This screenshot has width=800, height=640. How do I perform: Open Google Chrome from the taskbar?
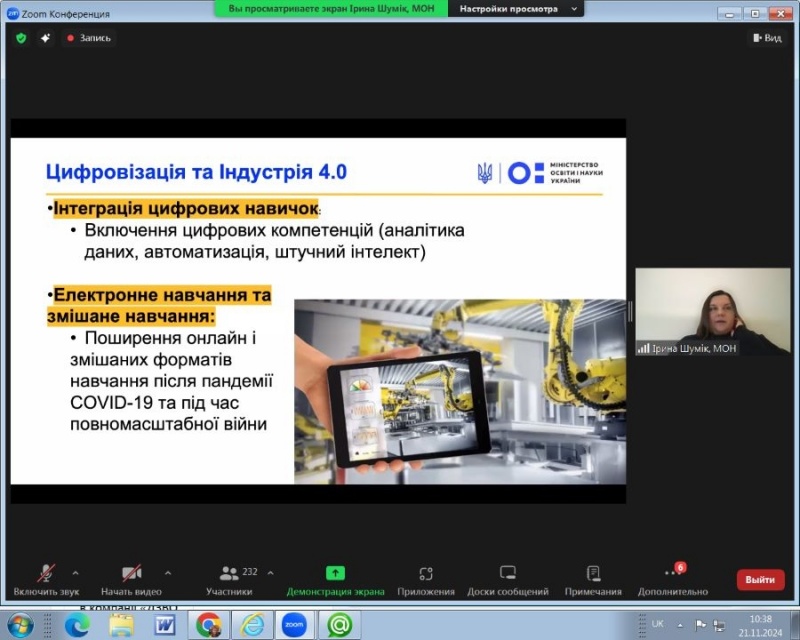click(x=208, y=625)
